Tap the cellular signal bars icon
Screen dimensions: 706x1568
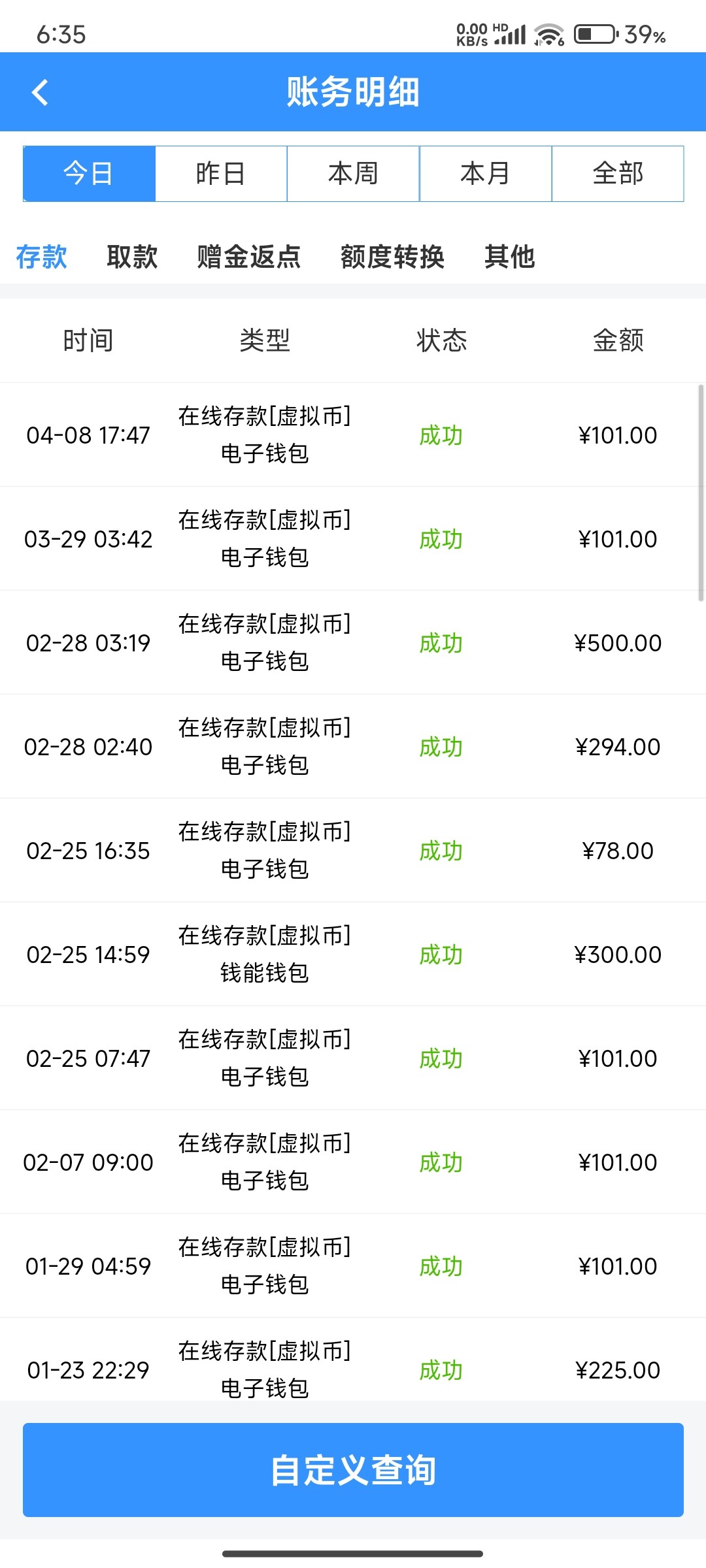(x=512, y=35)
